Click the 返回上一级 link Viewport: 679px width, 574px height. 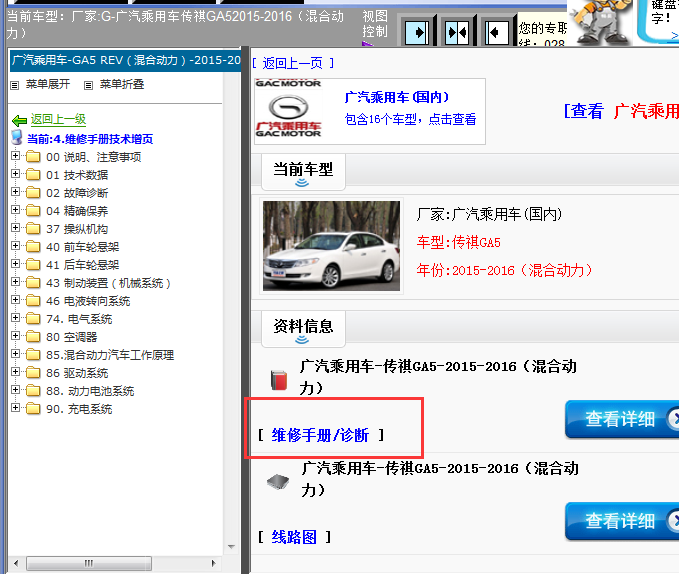click(58, 119)
